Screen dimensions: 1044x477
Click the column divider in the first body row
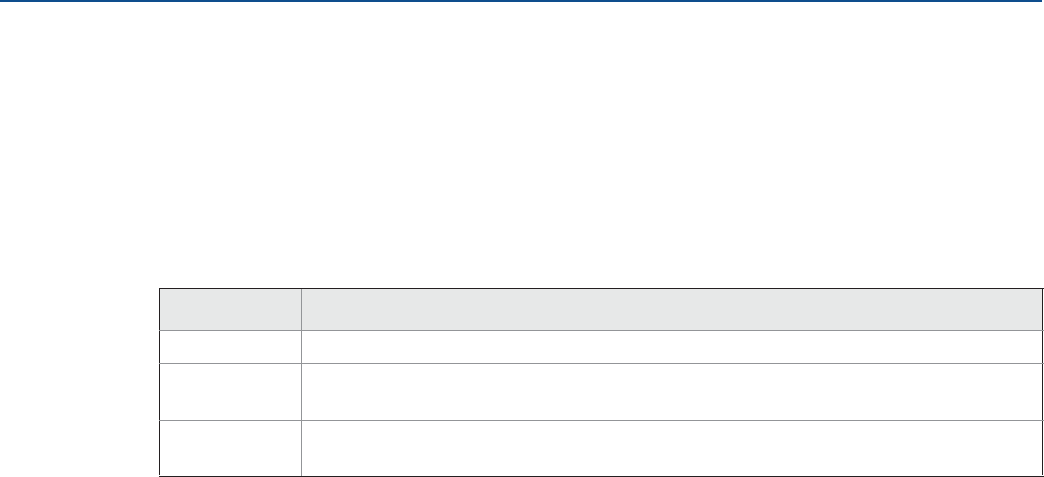[x=301, y=345]
